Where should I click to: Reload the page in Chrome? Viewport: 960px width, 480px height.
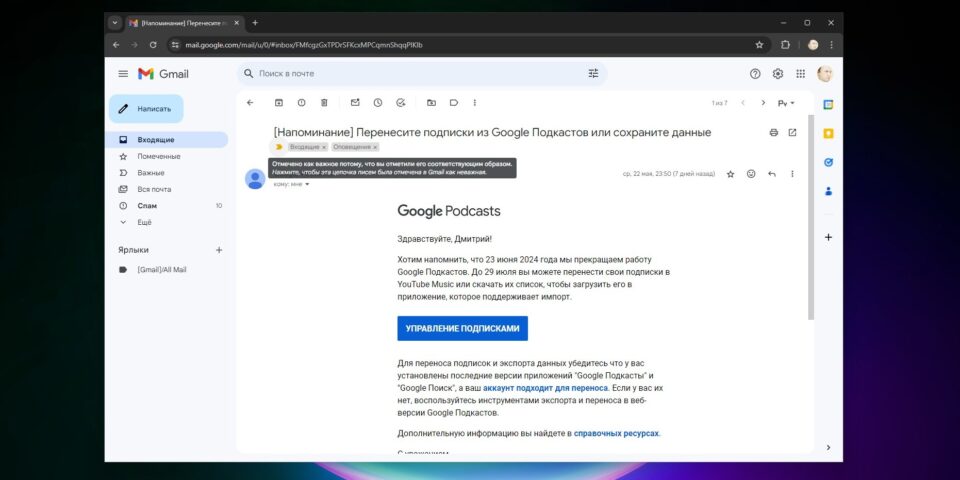click(152, 45)
